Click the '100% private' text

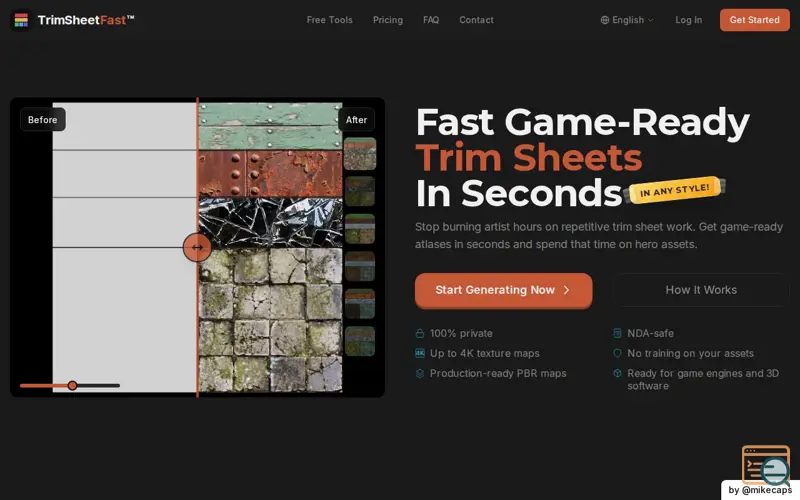(461, 333)
